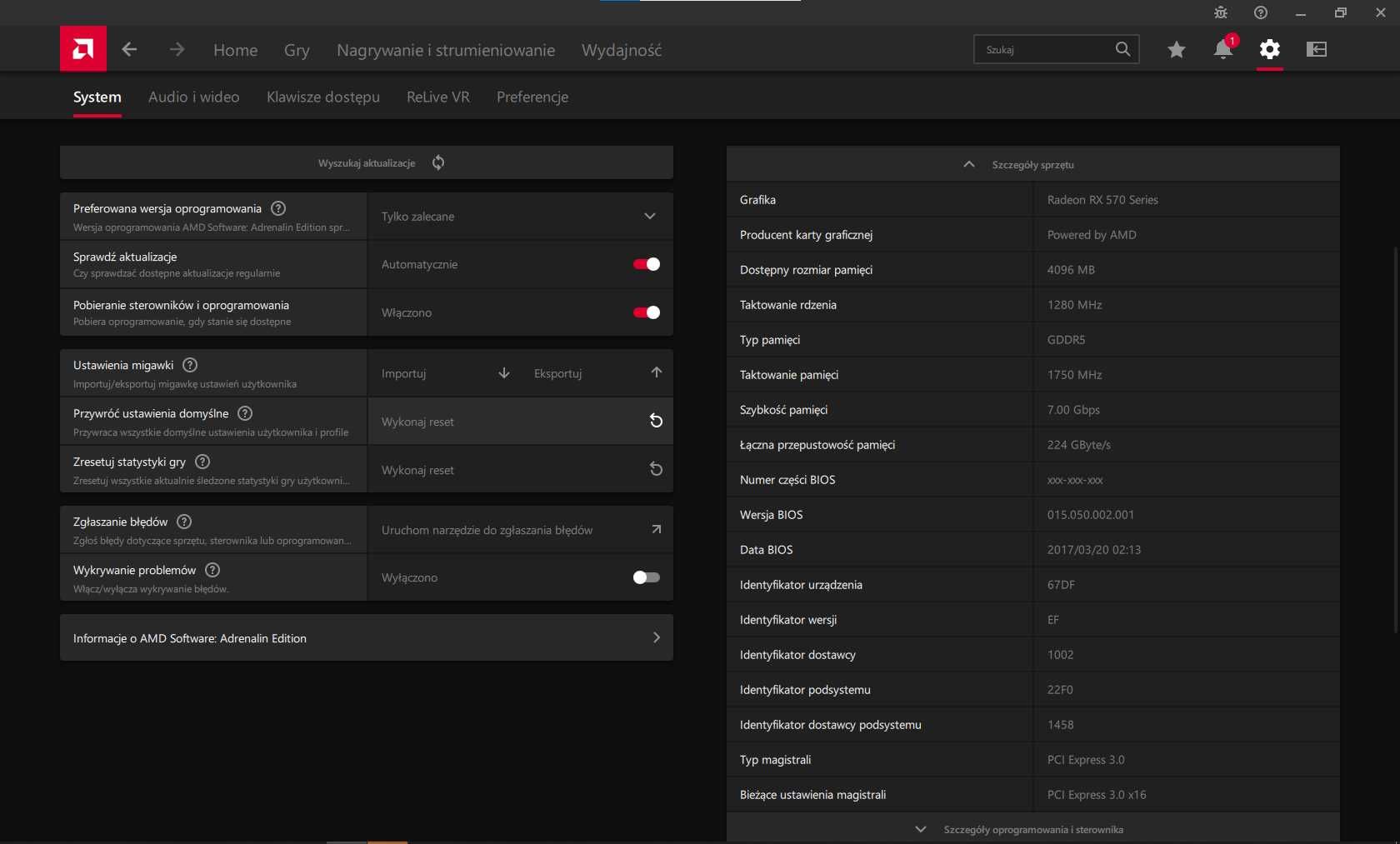The height and width of the screenshot is (844, 1400).
Task: Go forward with the right arrow icon
Action: point(177,49)
